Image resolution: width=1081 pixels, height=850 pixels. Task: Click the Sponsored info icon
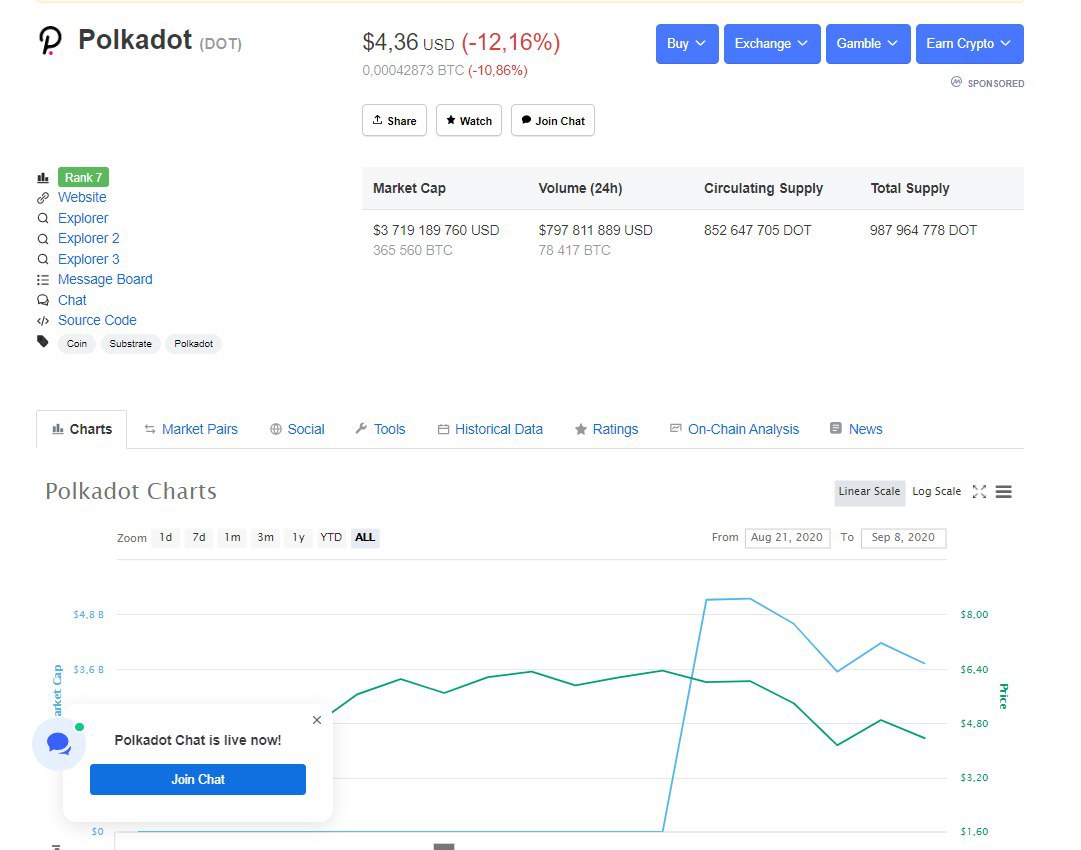(956, 82)
